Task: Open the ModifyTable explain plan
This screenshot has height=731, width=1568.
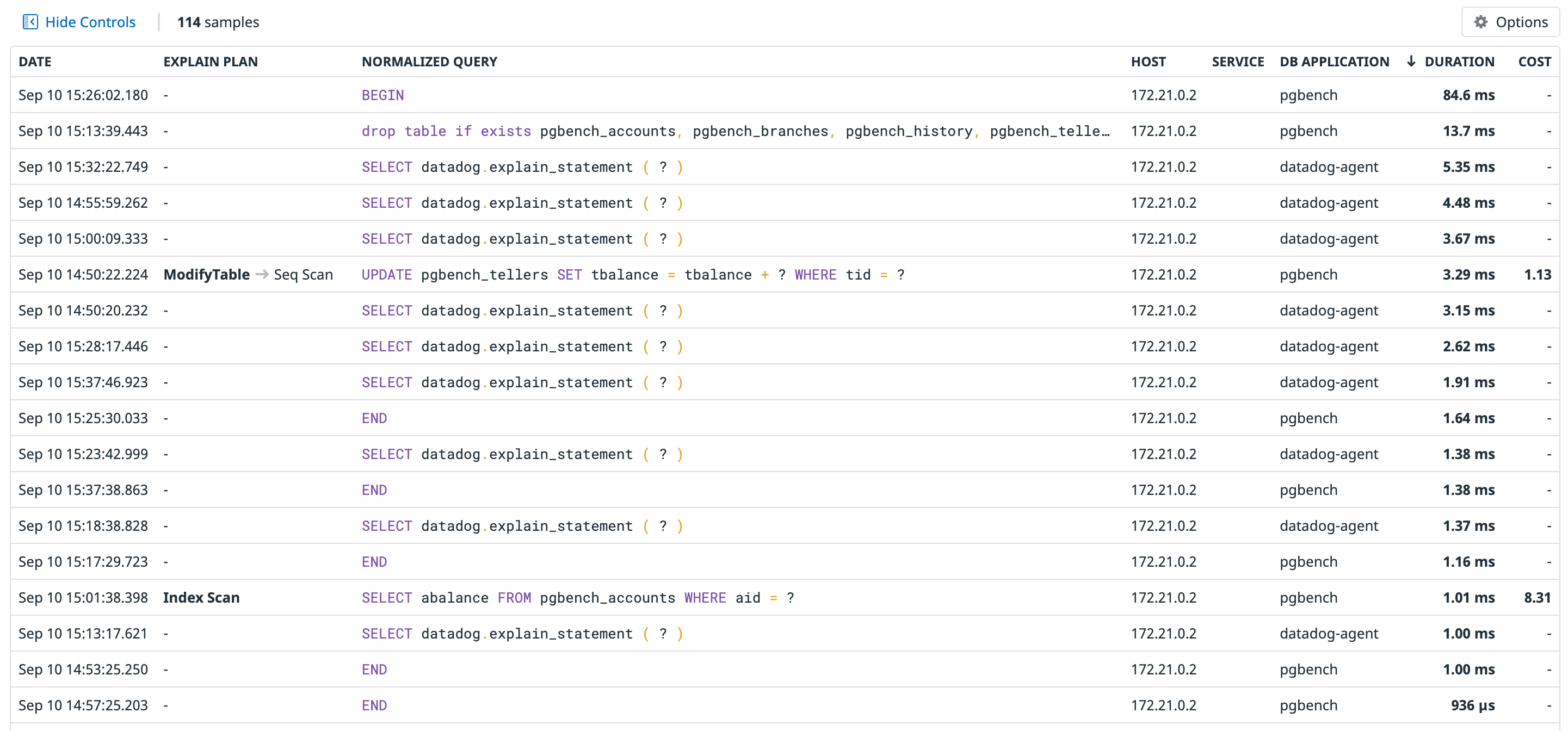Action: [x=206, y=275]
